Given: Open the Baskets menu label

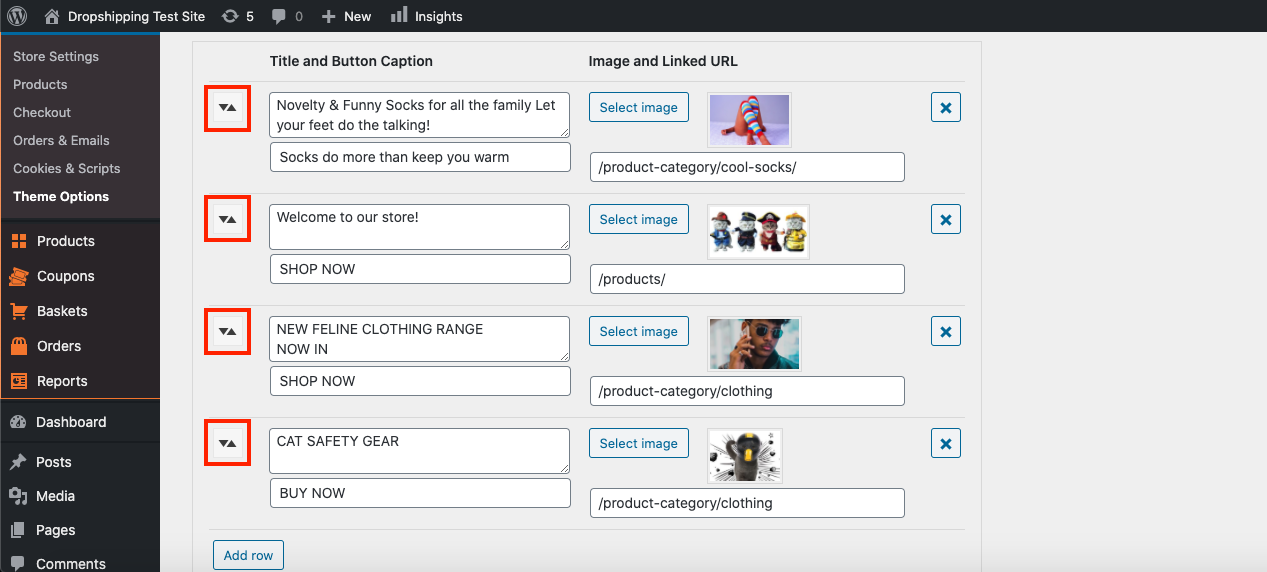Looking at the screenshot, I should click(62, 311).
